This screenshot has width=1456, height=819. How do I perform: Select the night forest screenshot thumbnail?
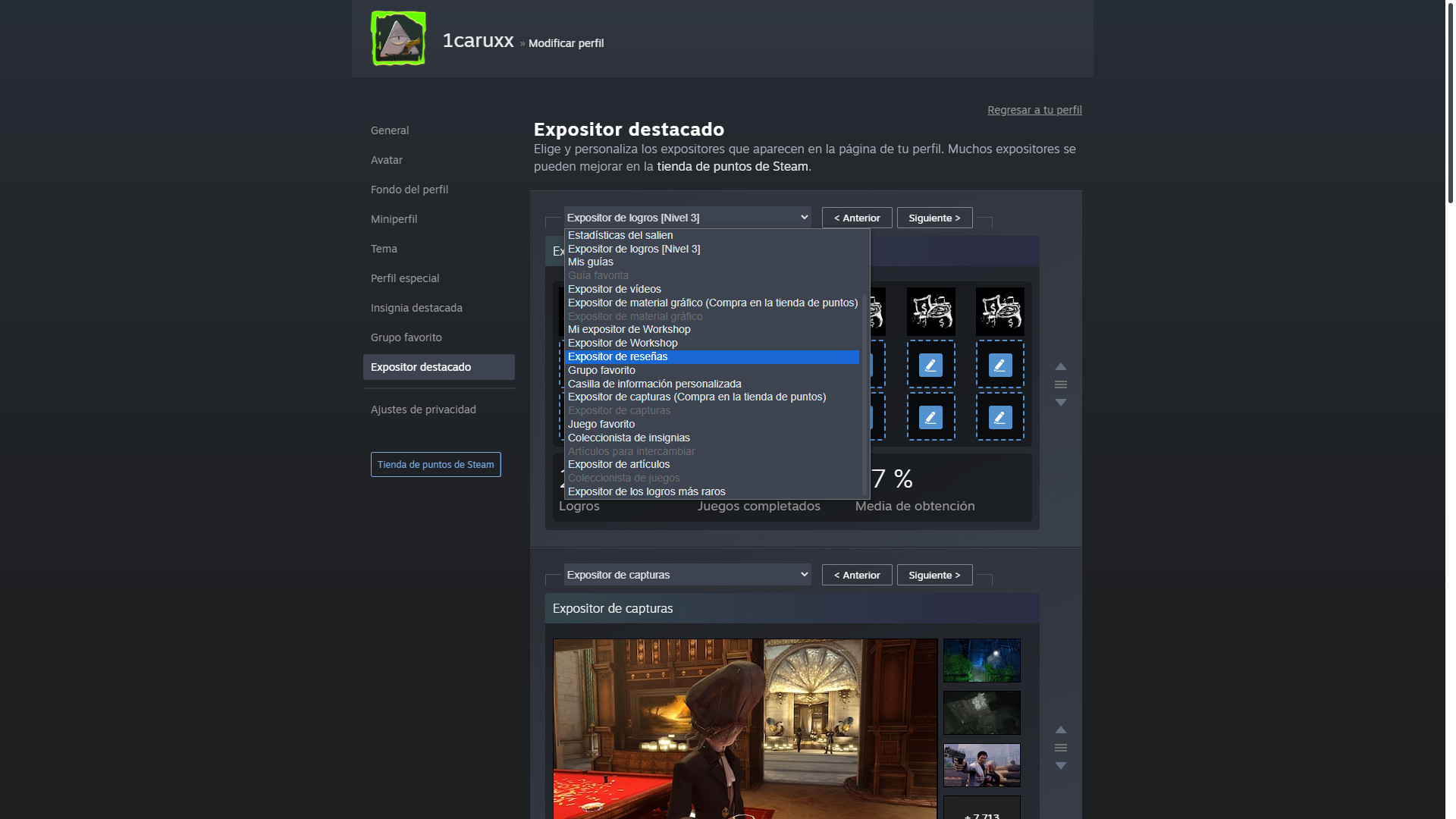coord(981,661)
